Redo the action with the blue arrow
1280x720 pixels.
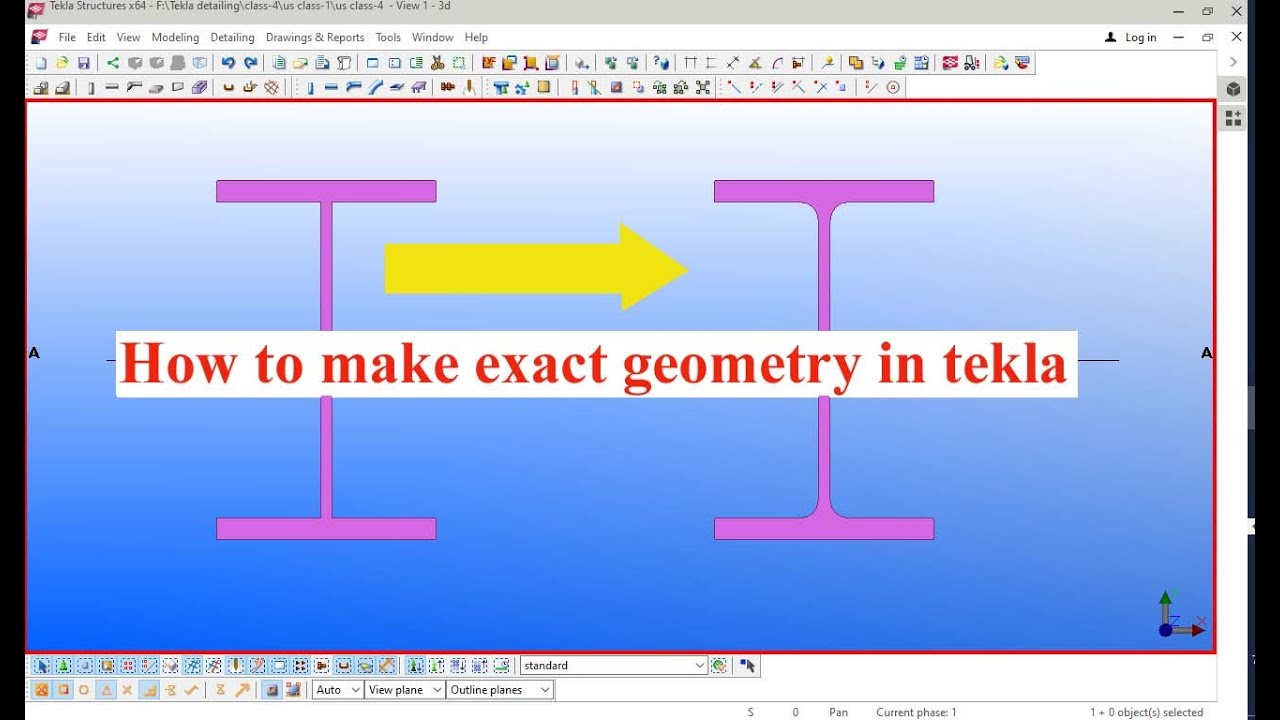[250, 63]
